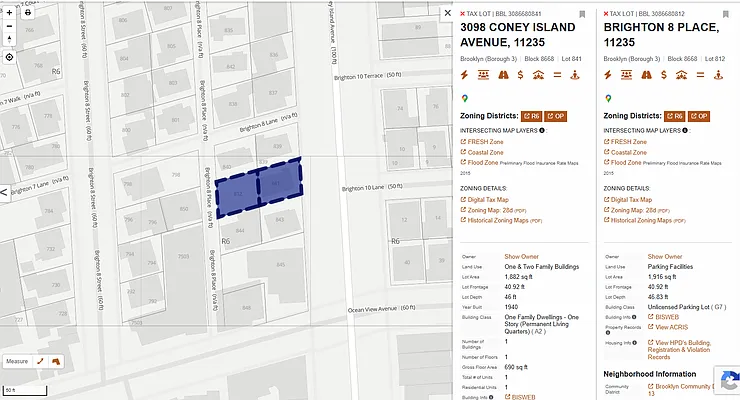
Task: Open Historical Zoning Maps in Coney Island panel
Action: point(501,220)
